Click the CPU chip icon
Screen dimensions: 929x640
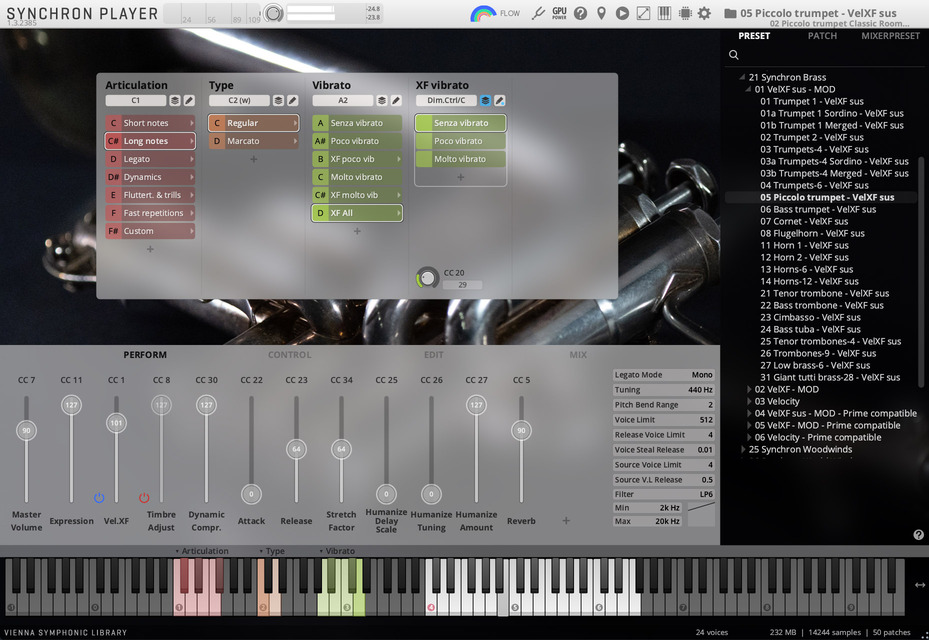(x=685, y=13)
